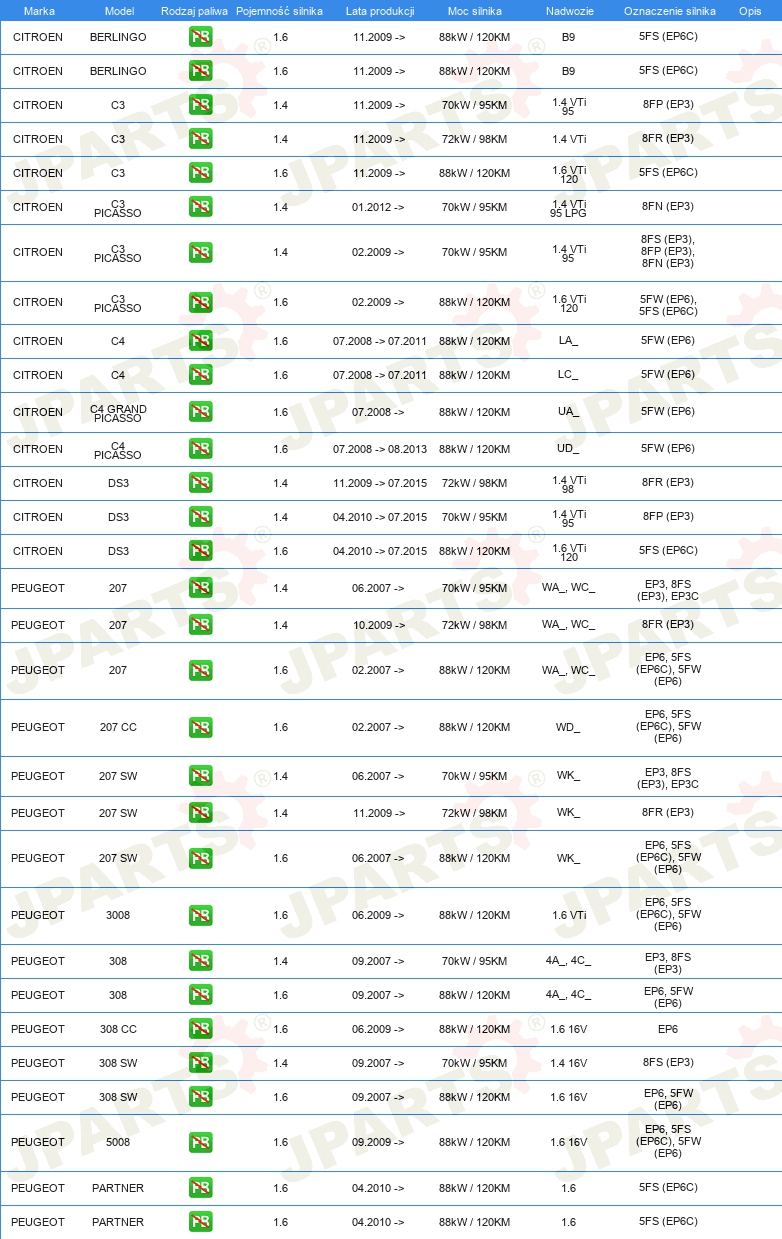
Task: Click the Opis column header
Action: coord(750,11)
